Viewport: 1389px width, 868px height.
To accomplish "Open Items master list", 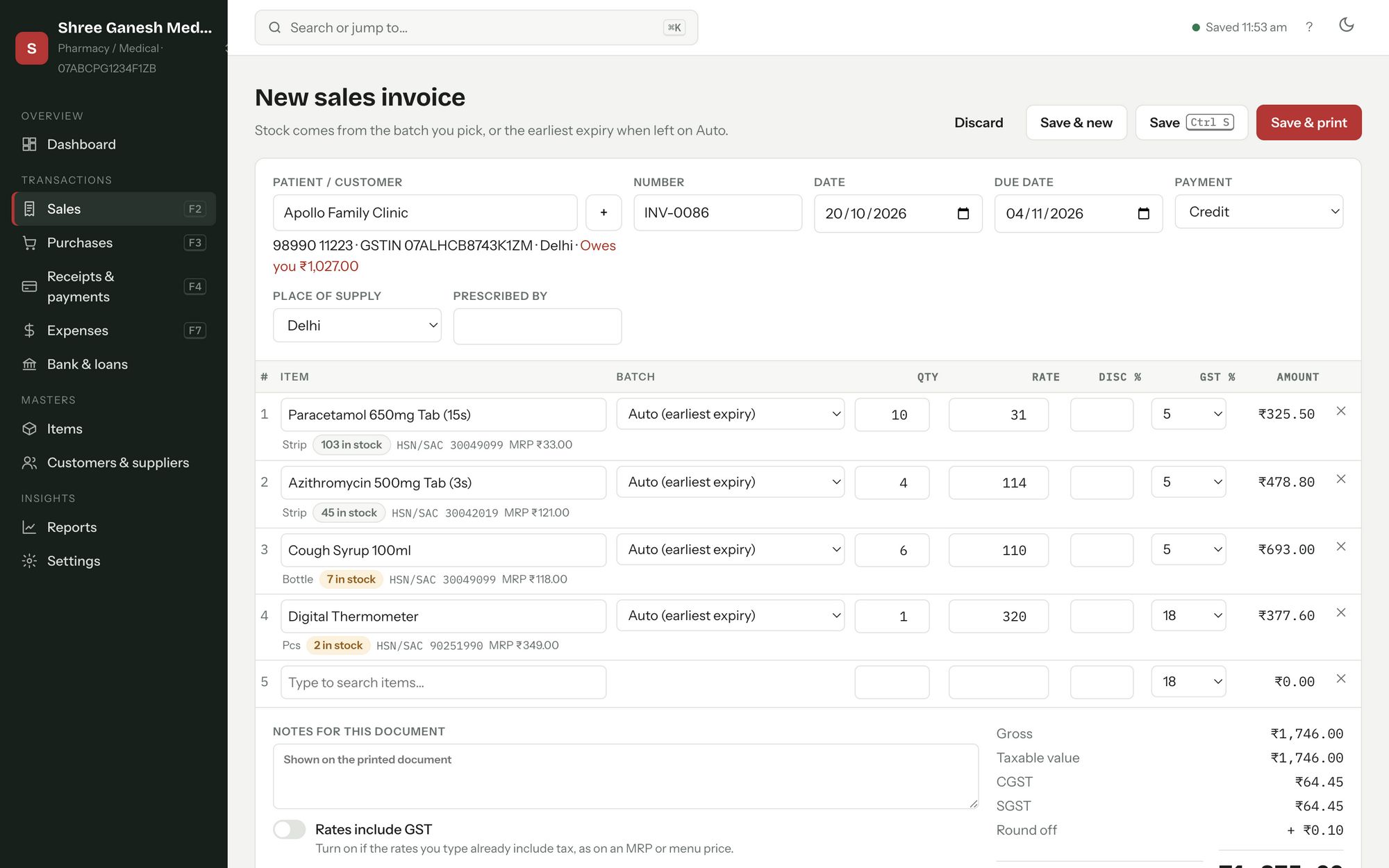I will click(x=114, y=429).
